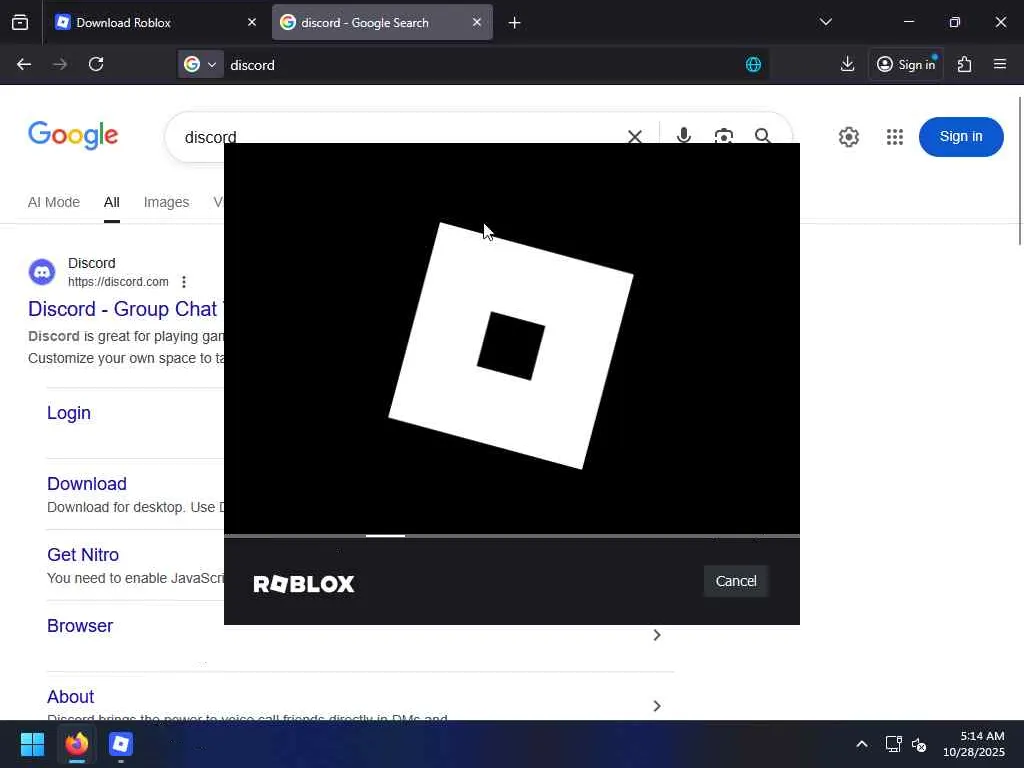Close the Download Roblox tab
The height and width of the screenshot is (768, 1024).
pos(251,22)
